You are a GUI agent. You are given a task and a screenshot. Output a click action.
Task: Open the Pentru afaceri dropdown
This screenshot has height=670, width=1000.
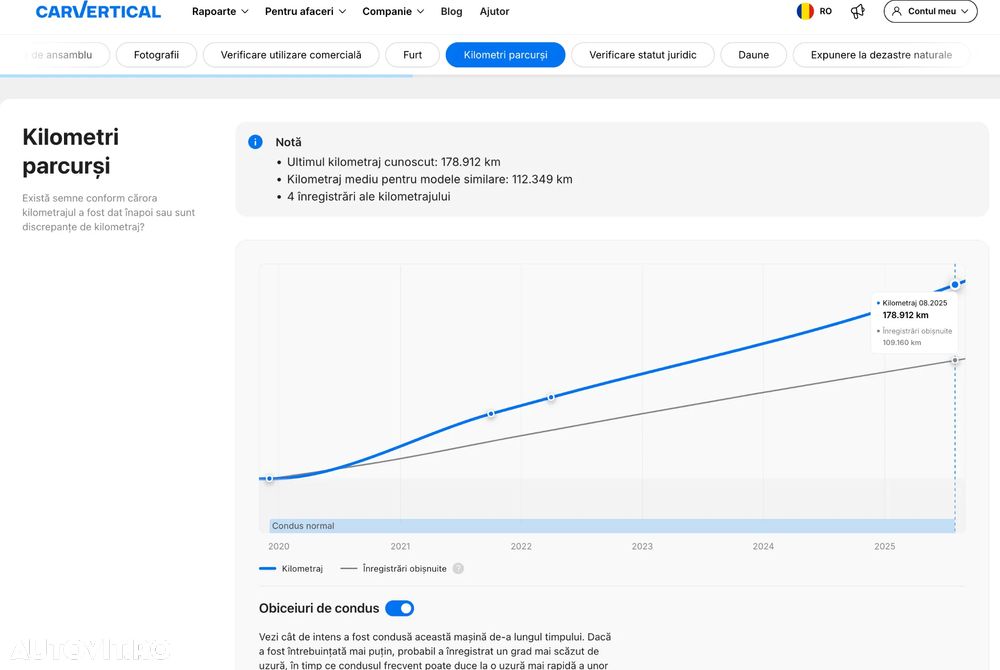(x=305, y=12)
